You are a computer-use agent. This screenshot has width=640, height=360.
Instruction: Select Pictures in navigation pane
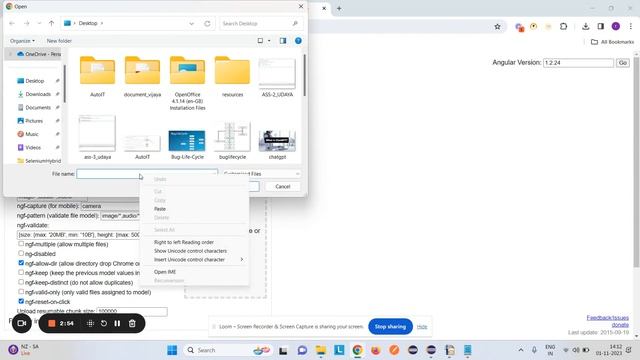point(34,121)
